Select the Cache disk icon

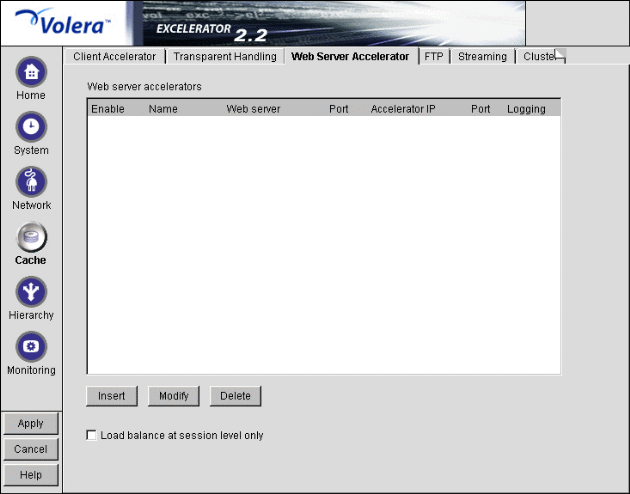point(31,237)
